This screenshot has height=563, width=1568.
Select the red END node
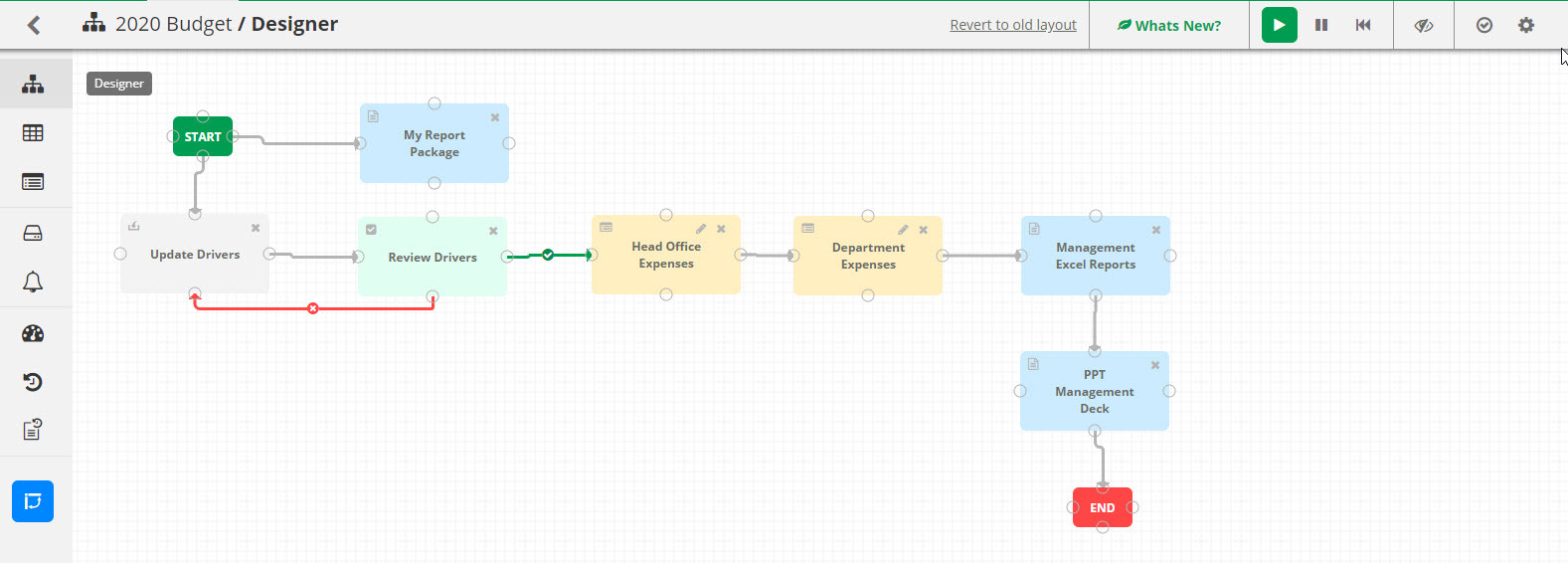1102,507
